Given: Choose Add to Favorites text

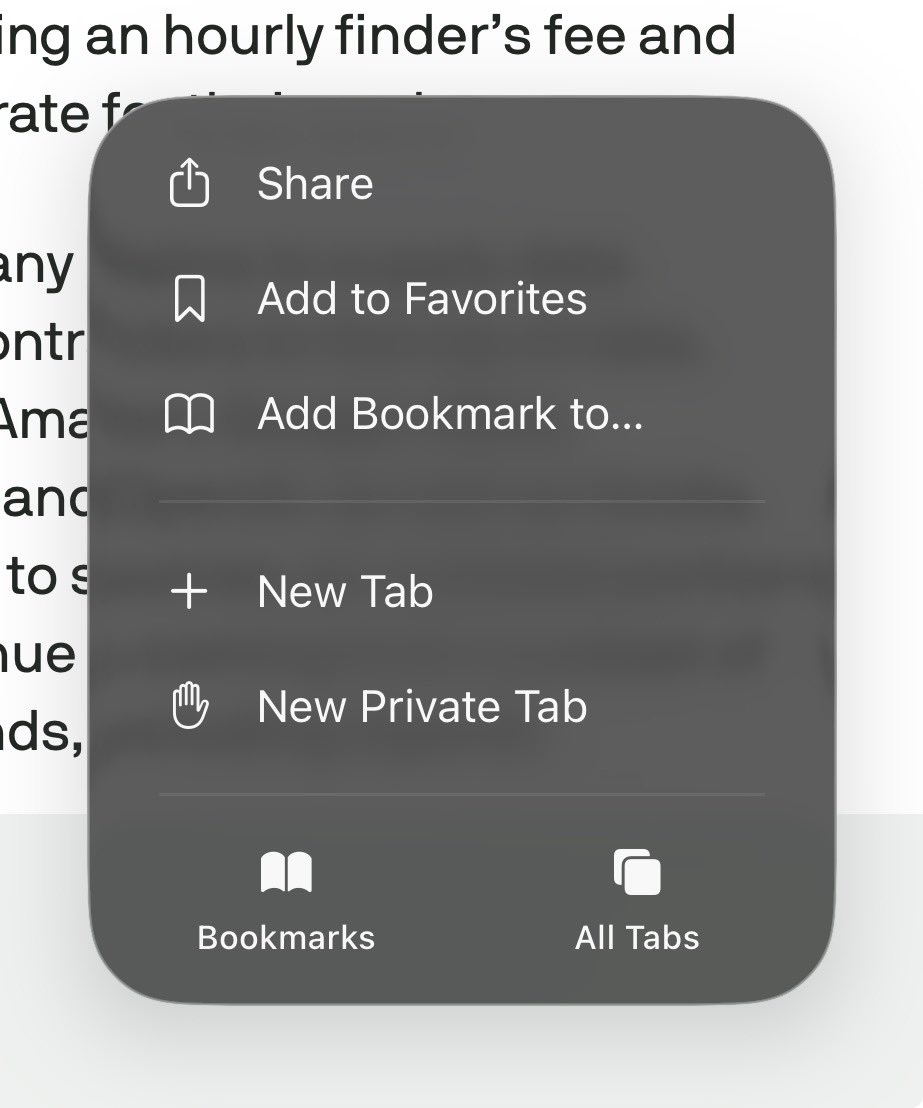Looking at the screenshot, I should [422, 298].
